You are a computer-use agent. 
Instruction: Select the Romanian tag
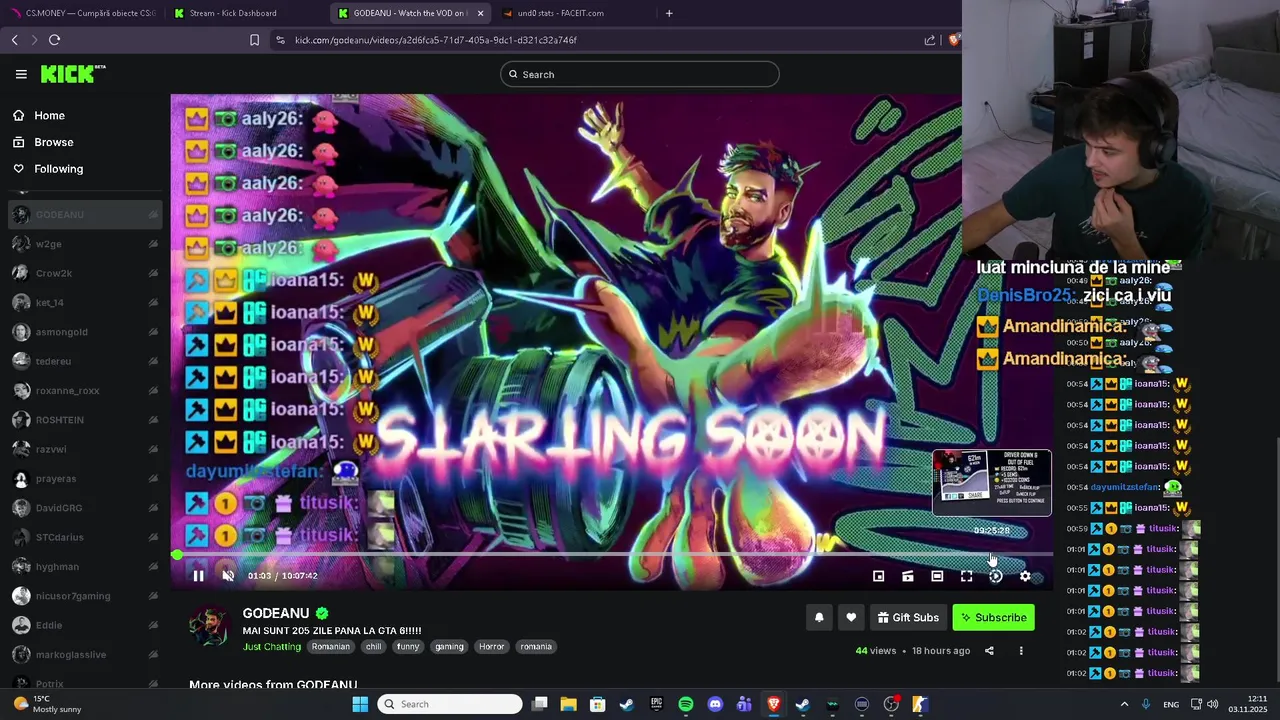pos(331,647)
